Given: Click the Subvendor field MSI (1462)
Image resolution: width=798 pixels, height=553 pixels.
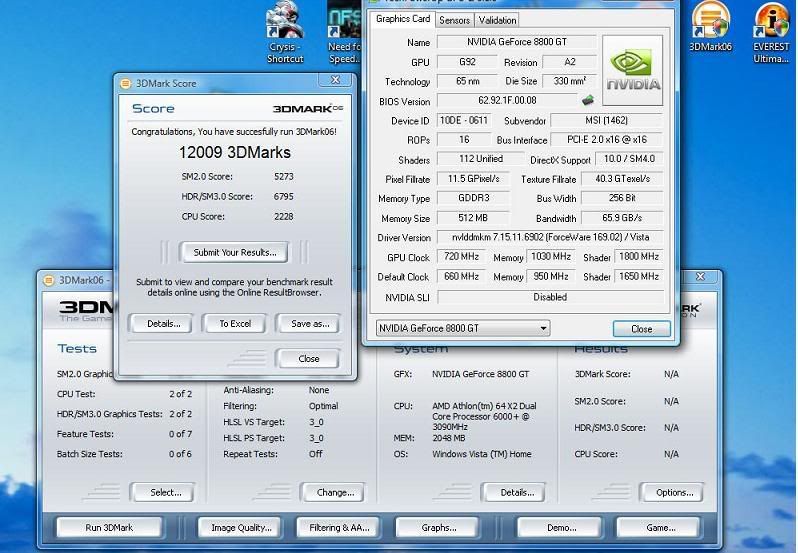Looking at the screenshot, I should tap(607, 120).
